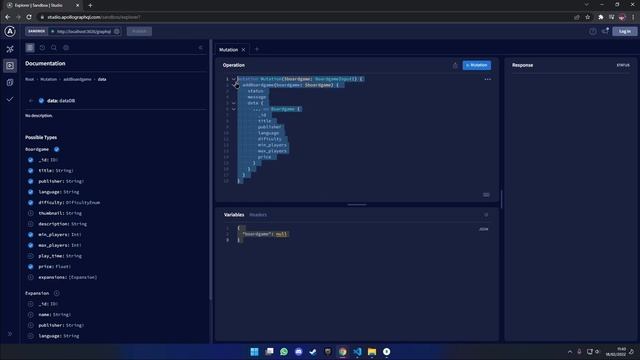
Task: Toggle the data: dataDB field checkmark
Action: pyautogui.click(x=41, y=100)
